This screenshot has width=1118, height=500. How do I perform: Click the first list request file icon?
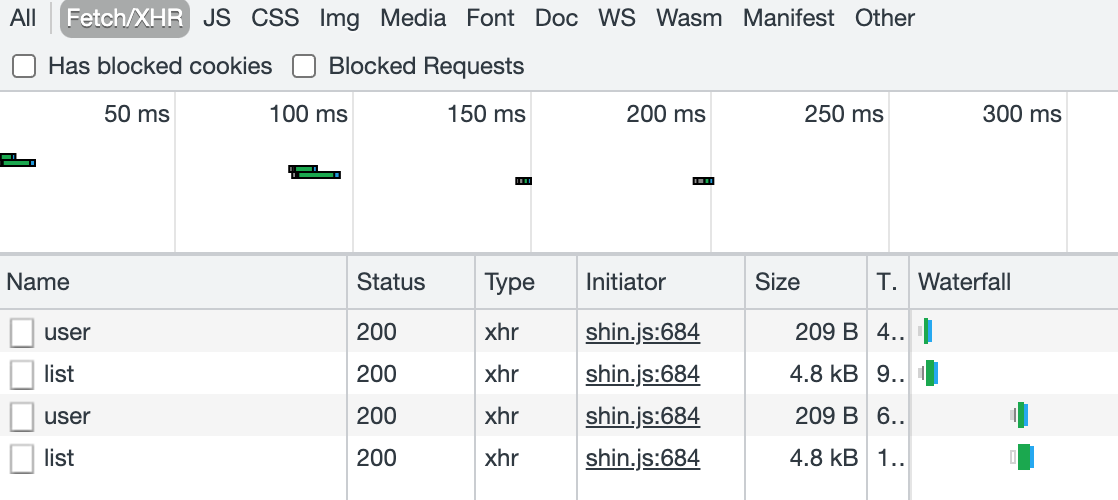coord(22,374)
